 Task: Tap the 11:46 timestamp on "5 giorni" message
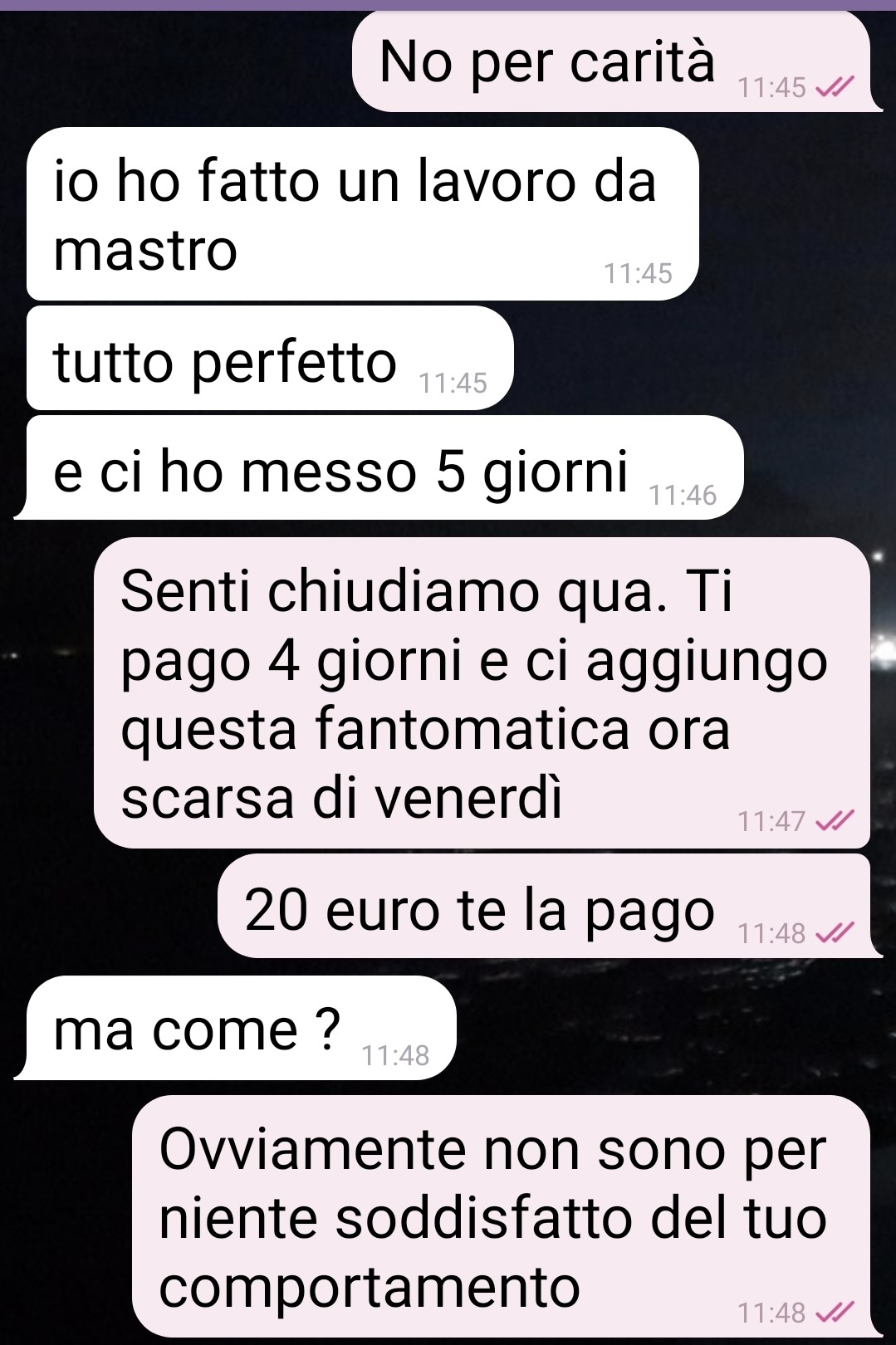click(x=683, y=495)
